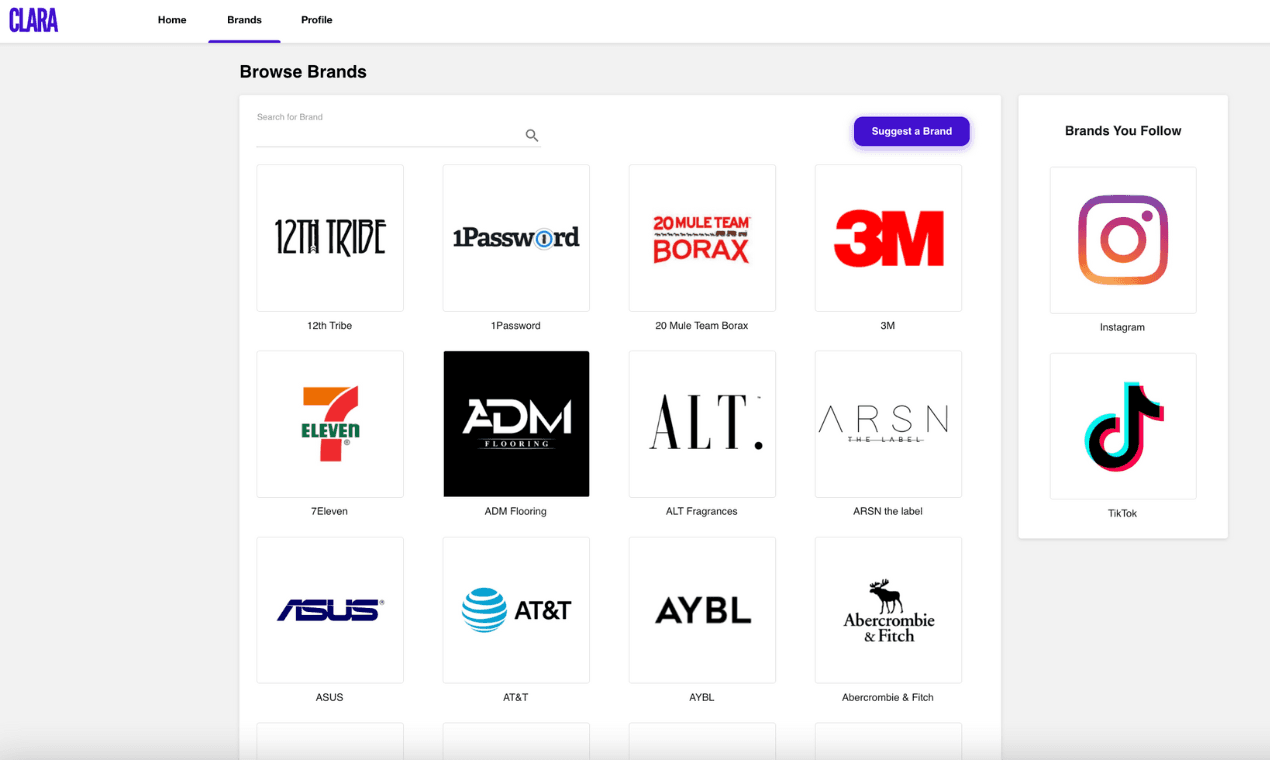Click the 20 Mule Team Borax label
Screen dimensions: 1270x760
[x=702, y=326]
